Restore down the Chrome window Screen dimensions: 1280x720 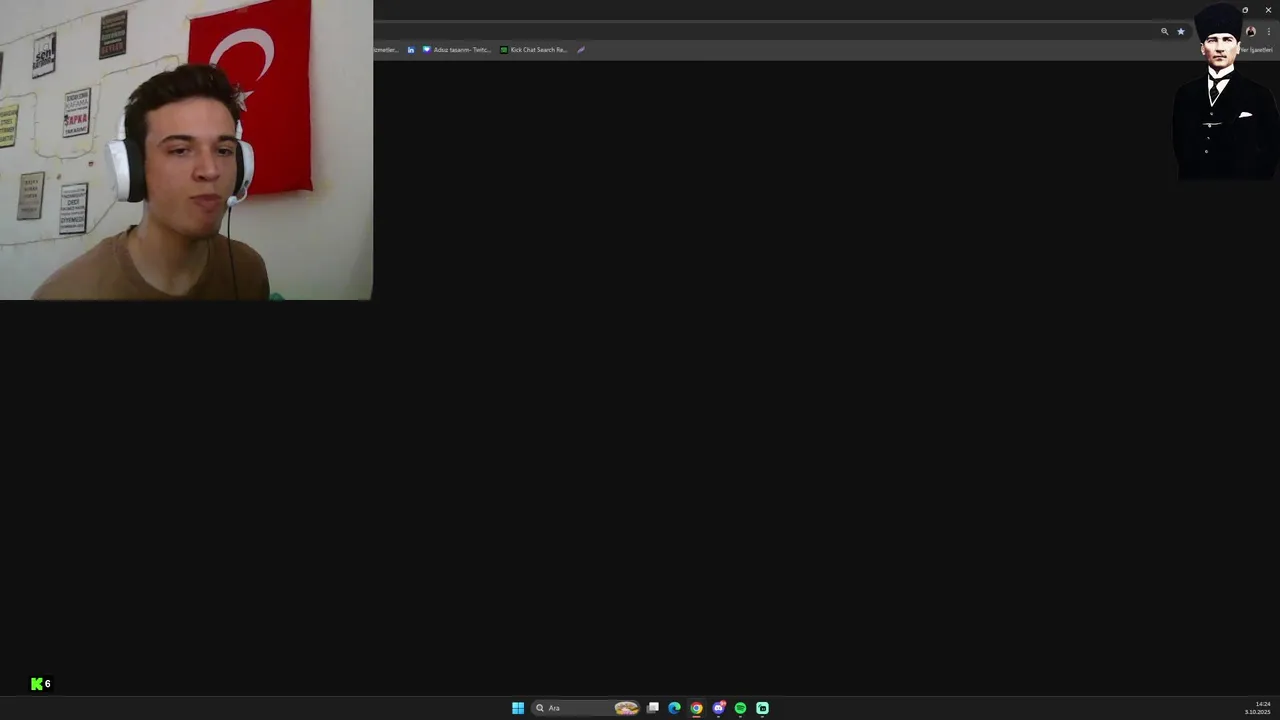(x=1245, y=10)
